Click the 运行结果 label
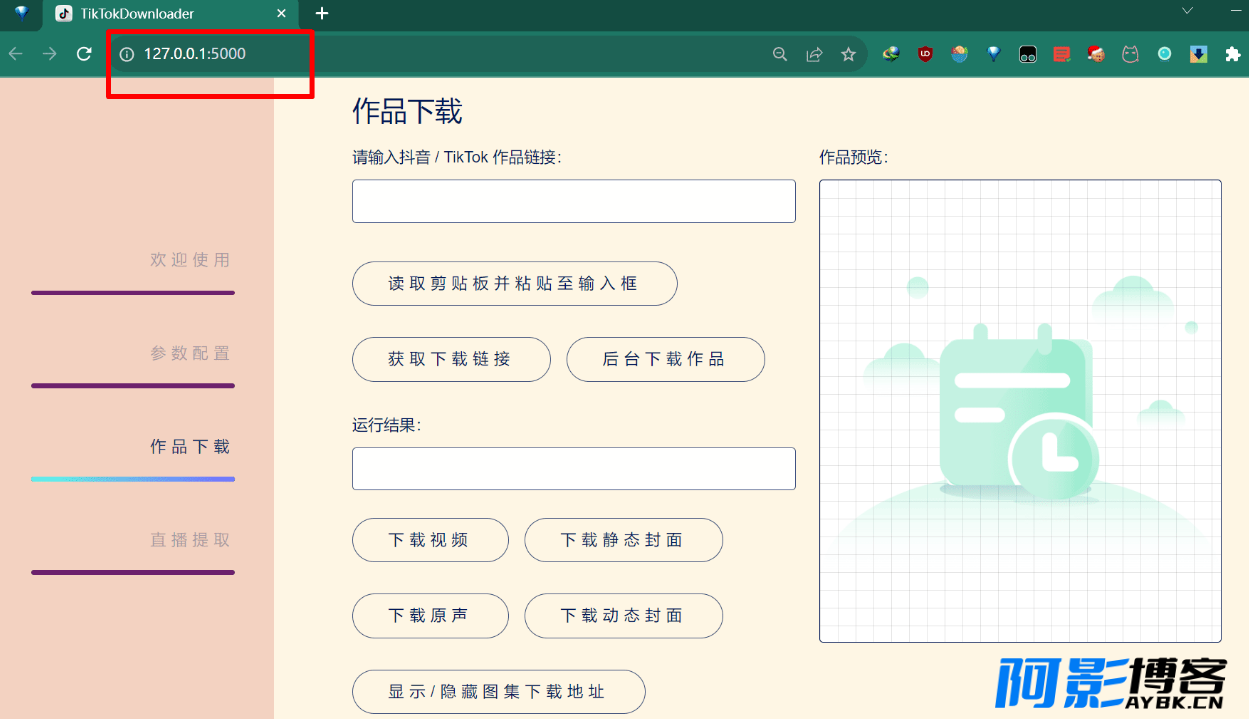The width and height of the screenshot is (1249, 719). (x=387, y=425)
